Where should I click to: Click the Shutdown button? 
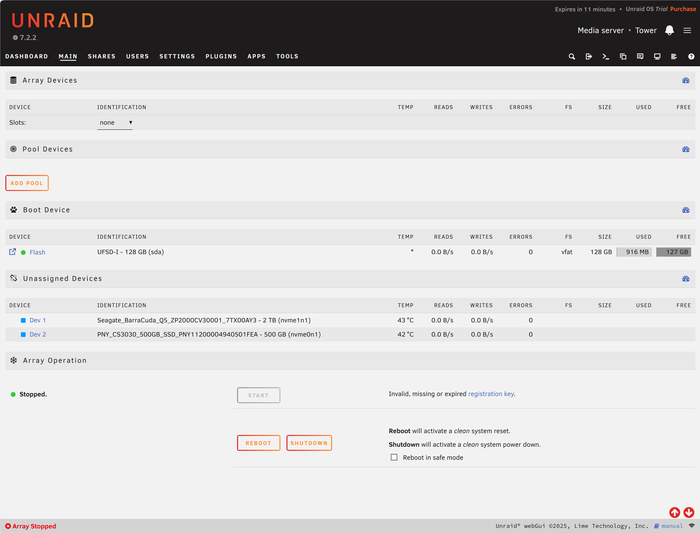click(309, 443)
